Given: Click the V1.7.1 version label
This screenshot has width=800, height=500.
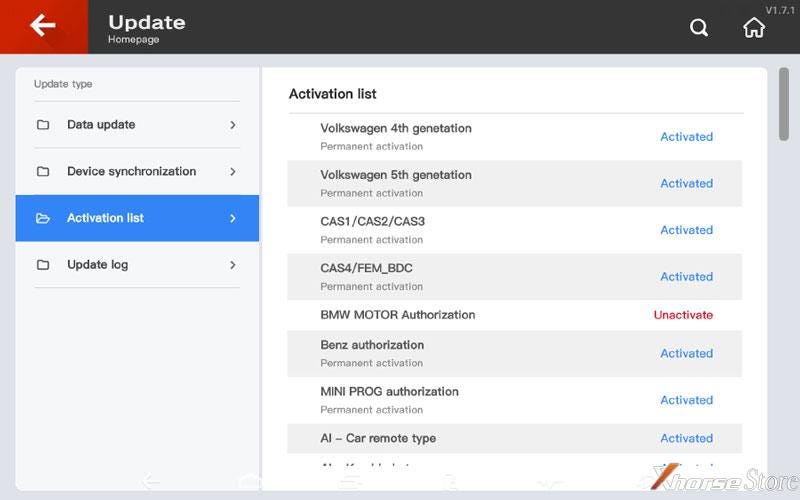Looking at the screenshot, I should 780,10.
